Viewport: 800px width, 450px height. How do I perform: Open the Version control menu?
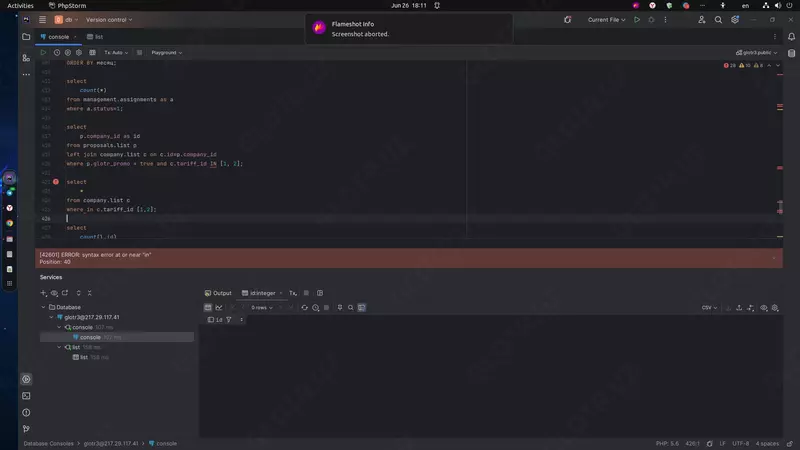click(108, 19)
